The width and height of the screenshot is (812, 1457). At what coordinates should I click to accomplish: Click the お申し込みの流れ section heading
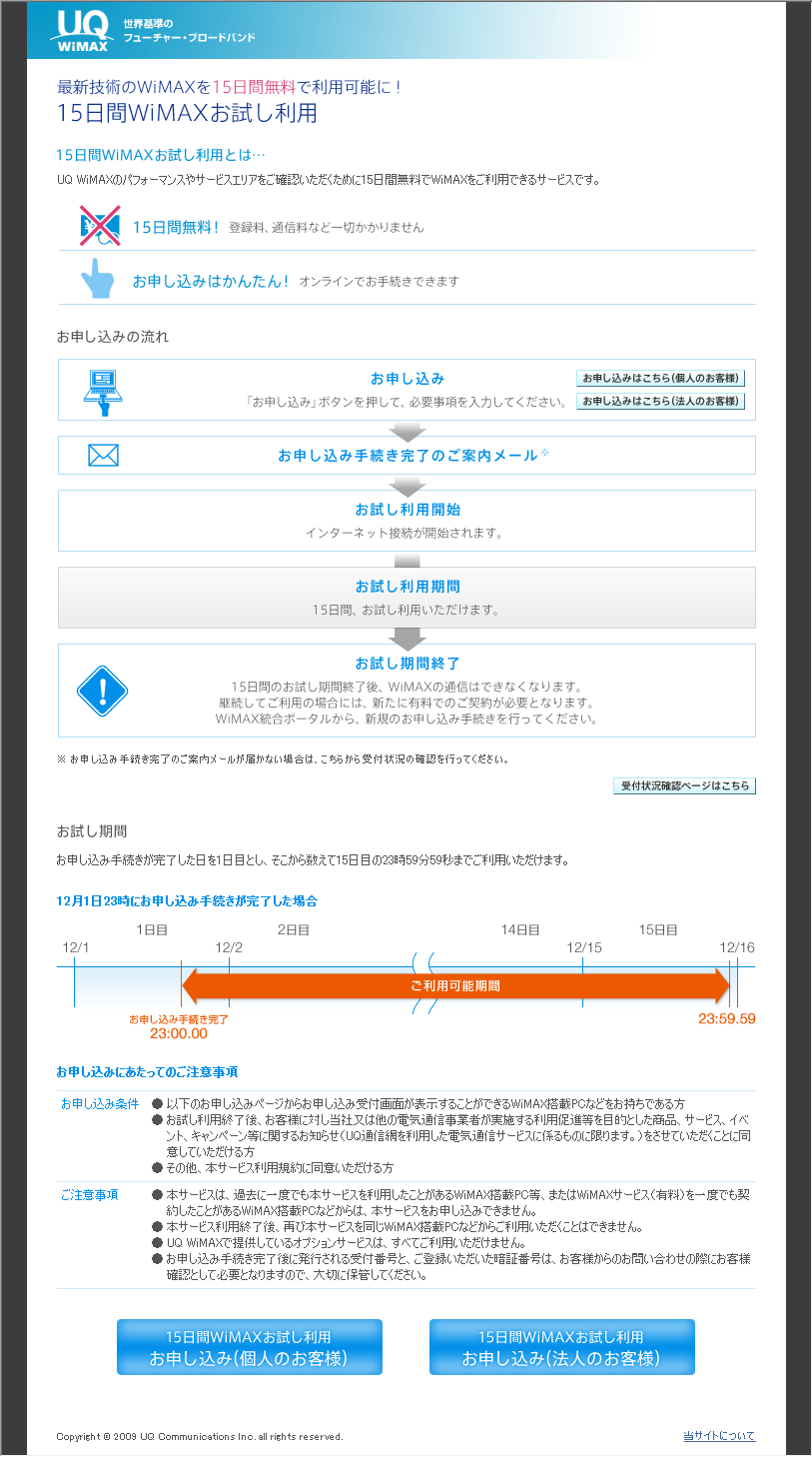tap(113, 337)
